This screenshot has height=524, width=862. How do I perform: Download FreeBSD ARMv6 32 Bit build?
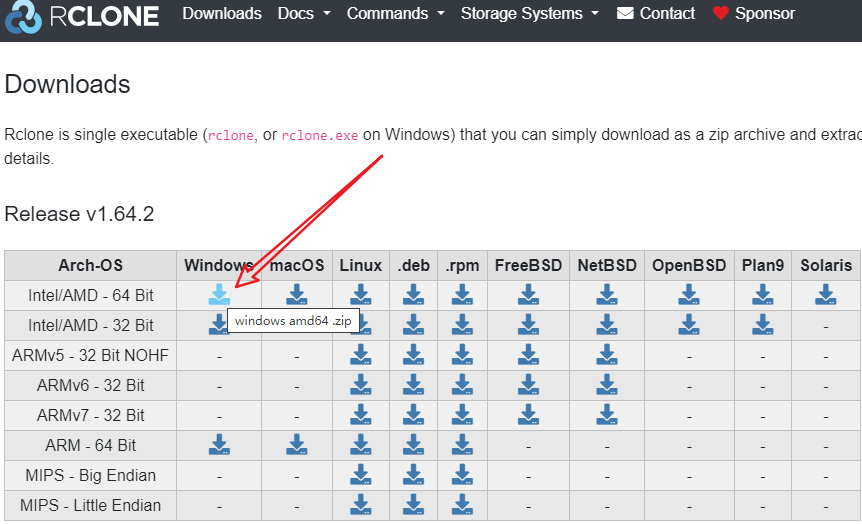(x=528, y=385)
